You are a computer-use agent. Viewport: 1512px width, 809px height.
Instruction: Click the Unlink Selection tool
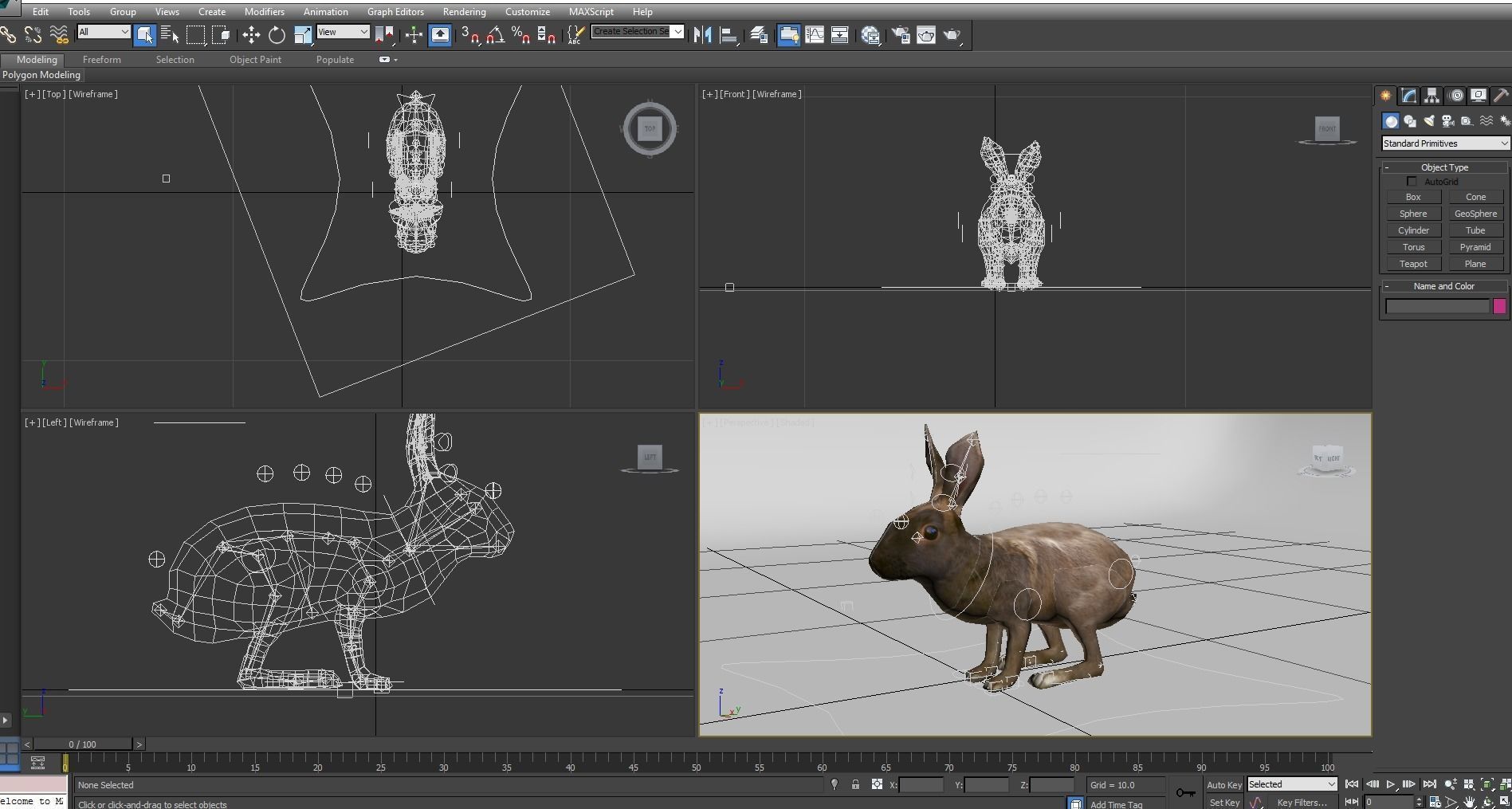[33, 34]
